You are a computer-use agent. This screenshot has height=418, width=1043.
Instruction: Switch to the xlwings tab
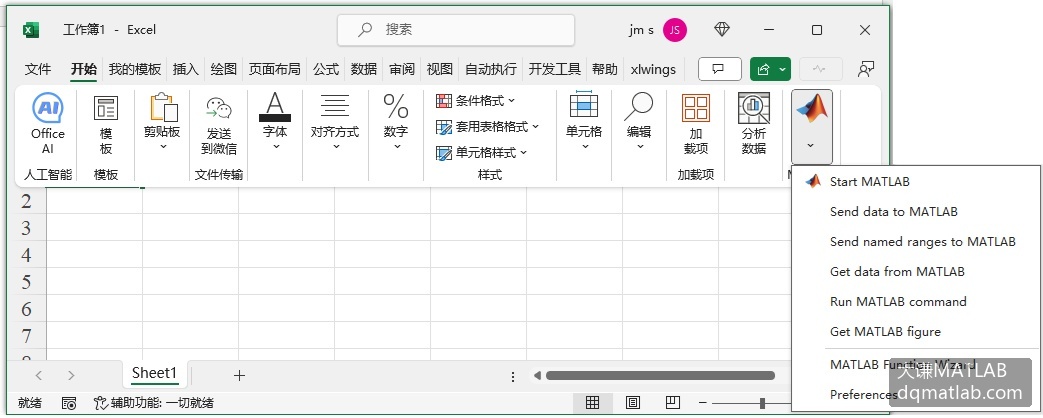coord(653,69)
